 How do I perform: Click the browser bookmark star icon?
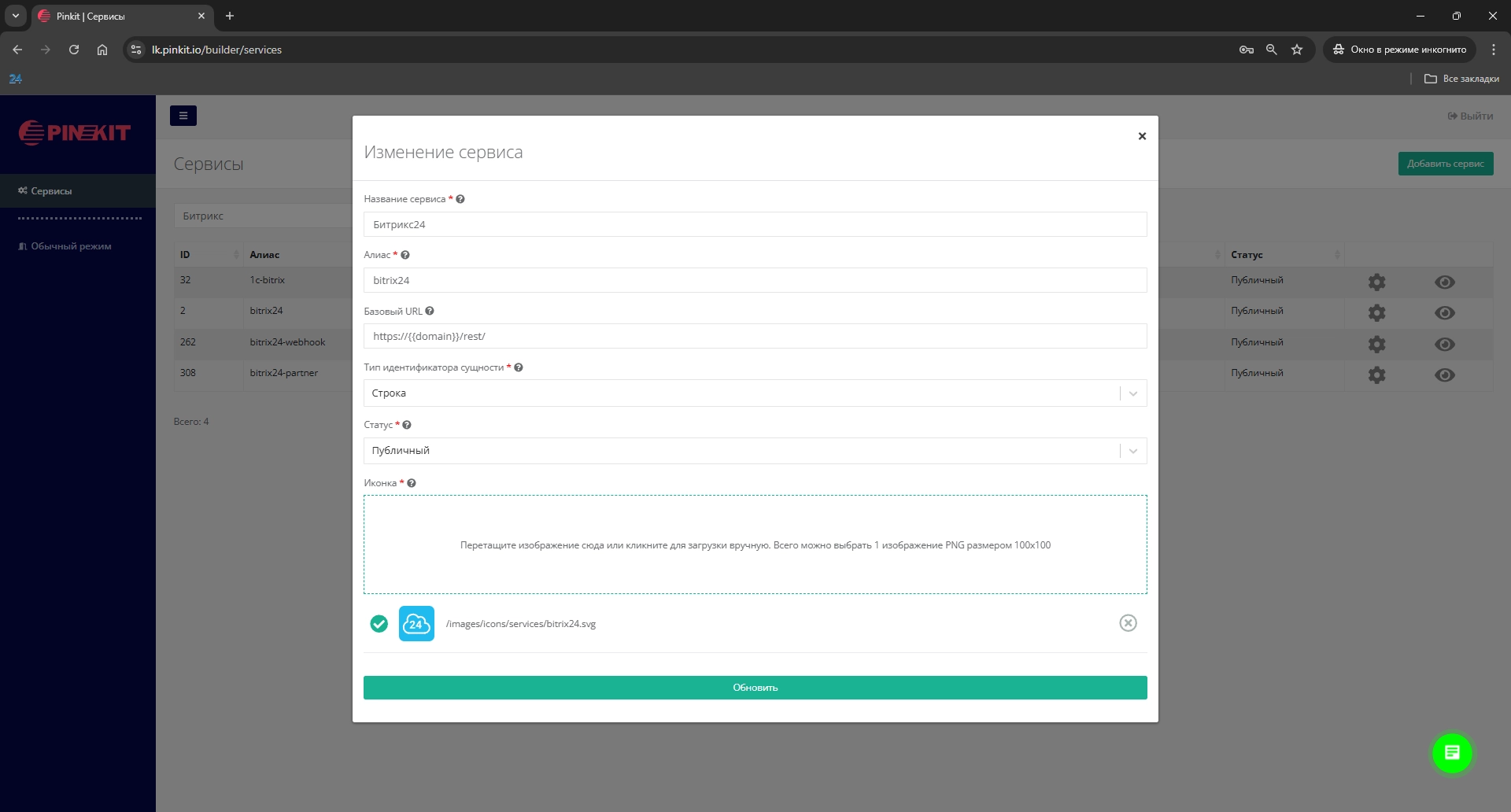[1297, 50]
